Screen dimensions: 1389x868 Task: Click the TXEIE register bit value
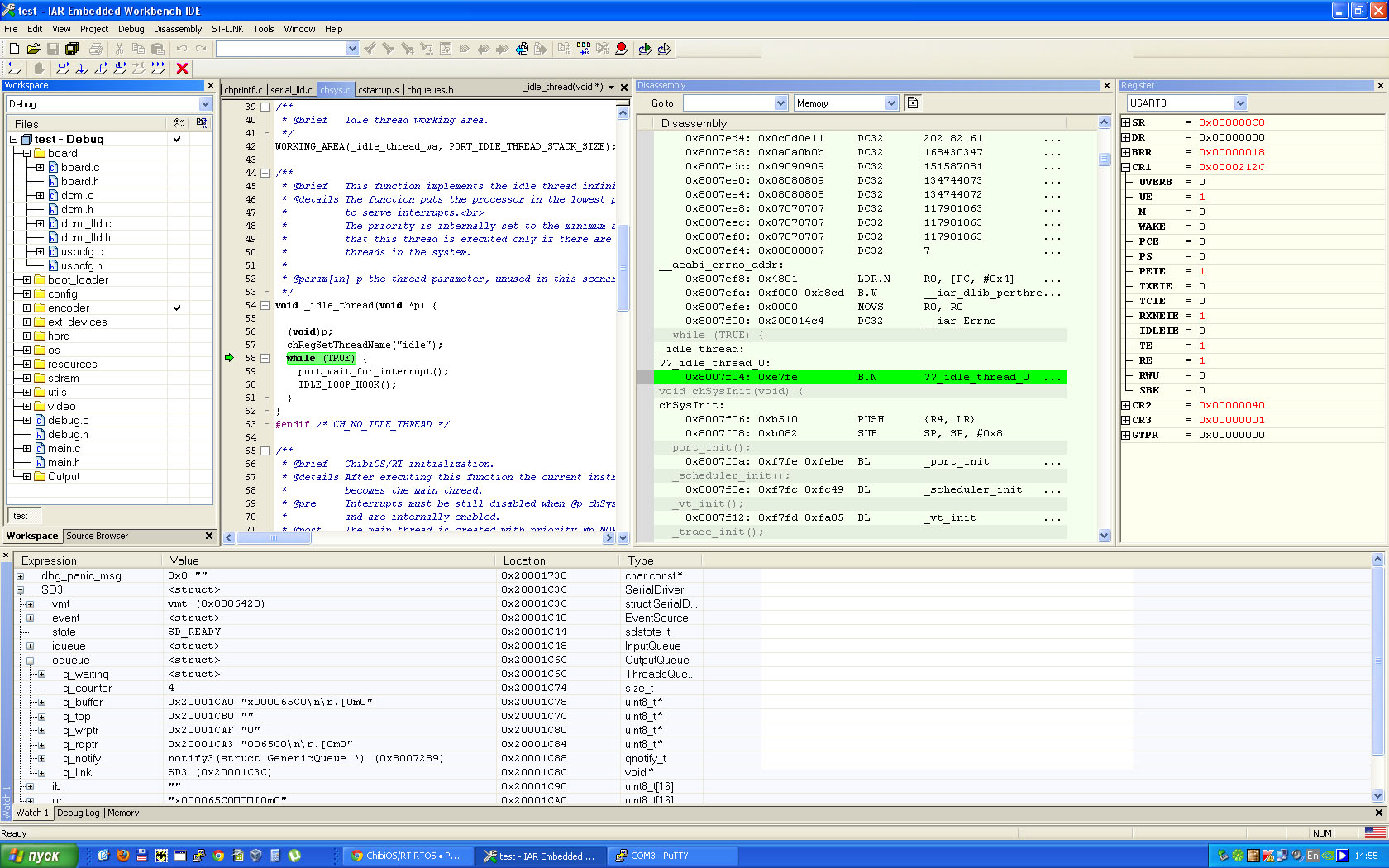click(1202, 286)
